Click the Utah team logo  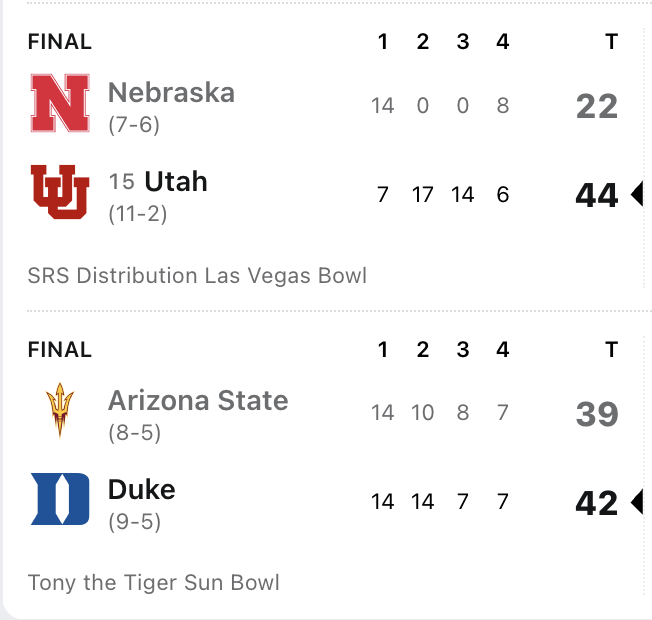pyautogui.click(x=60, y=192)
